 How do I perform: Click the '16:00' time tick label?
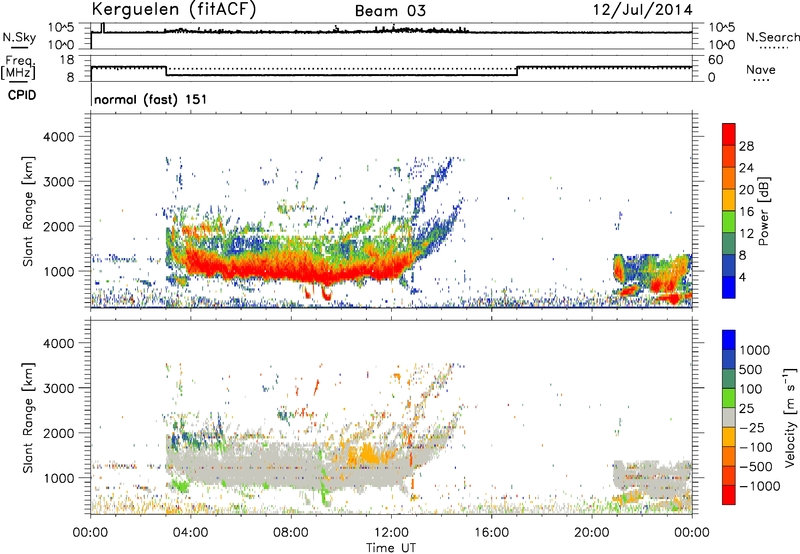(x=491, y=533)
